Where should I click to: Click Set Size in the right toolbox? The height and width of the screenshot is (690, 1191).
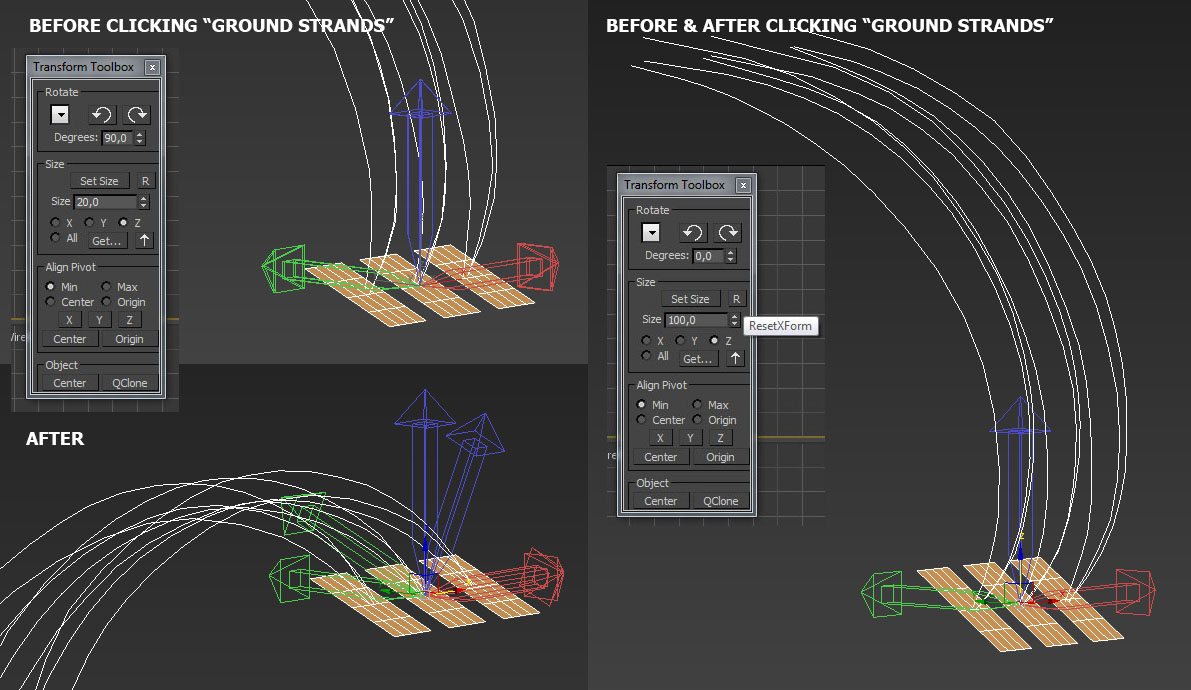click(690, 299)
